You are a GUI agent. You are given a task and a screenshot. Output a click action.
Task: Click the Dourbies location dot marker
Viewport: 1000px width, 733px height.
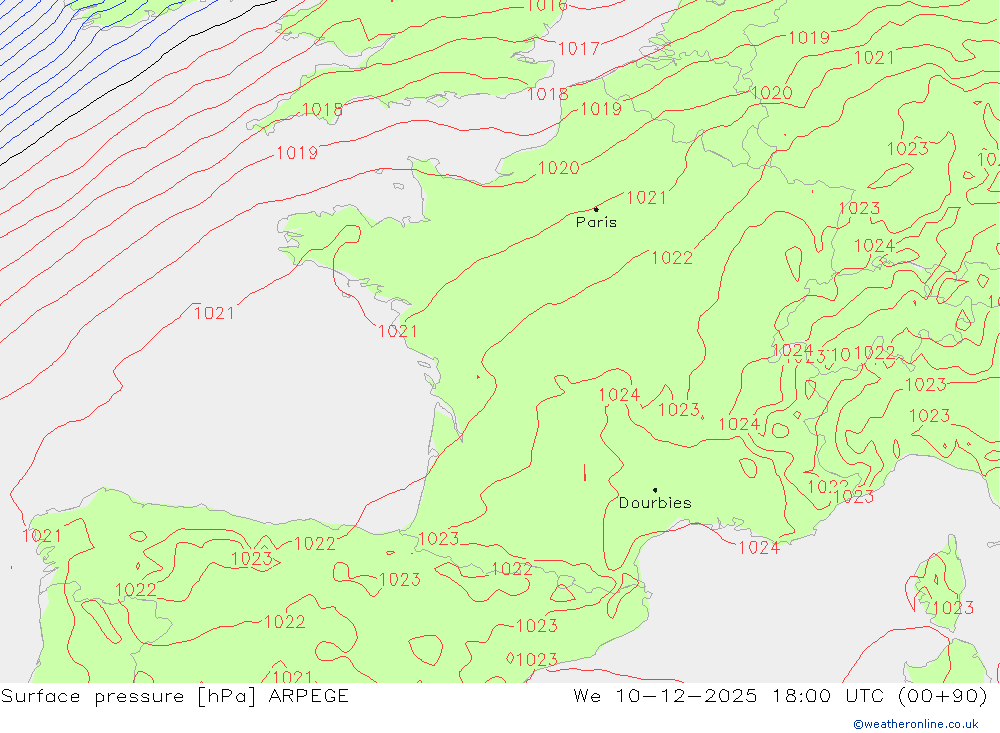[655, 490]
